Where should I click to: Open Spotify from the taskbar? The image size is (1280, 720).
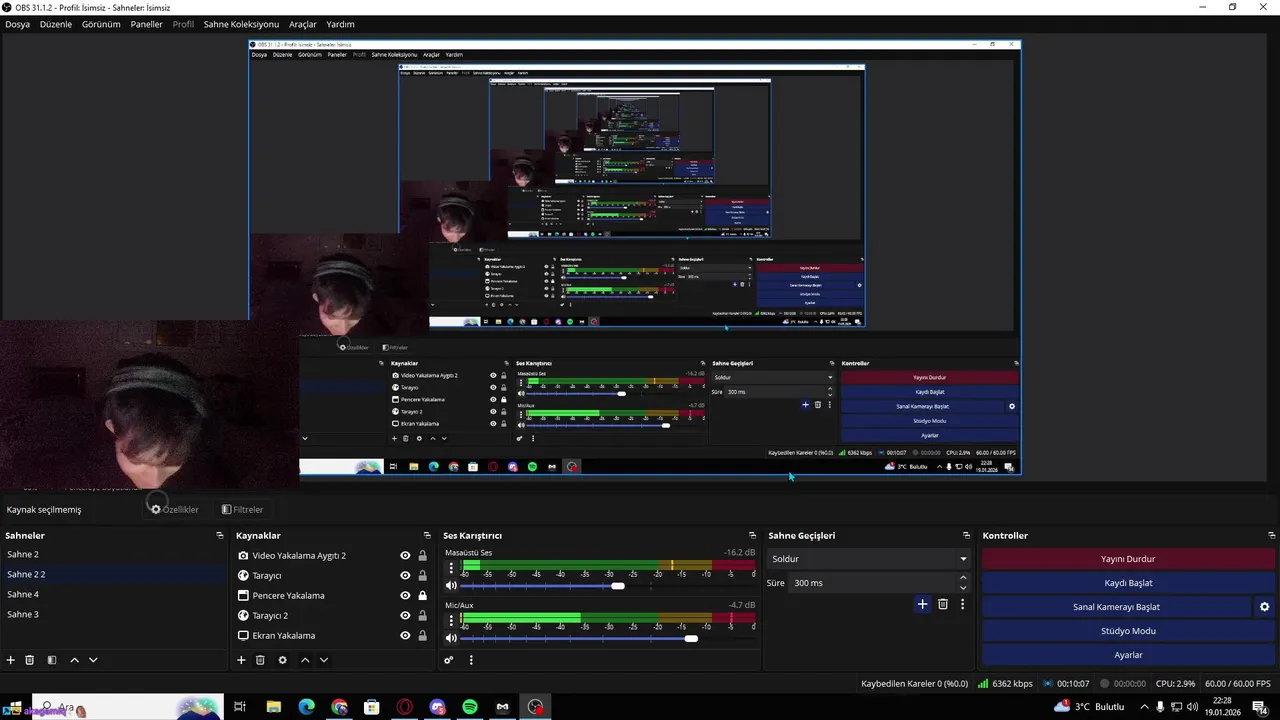click(470, 707)
